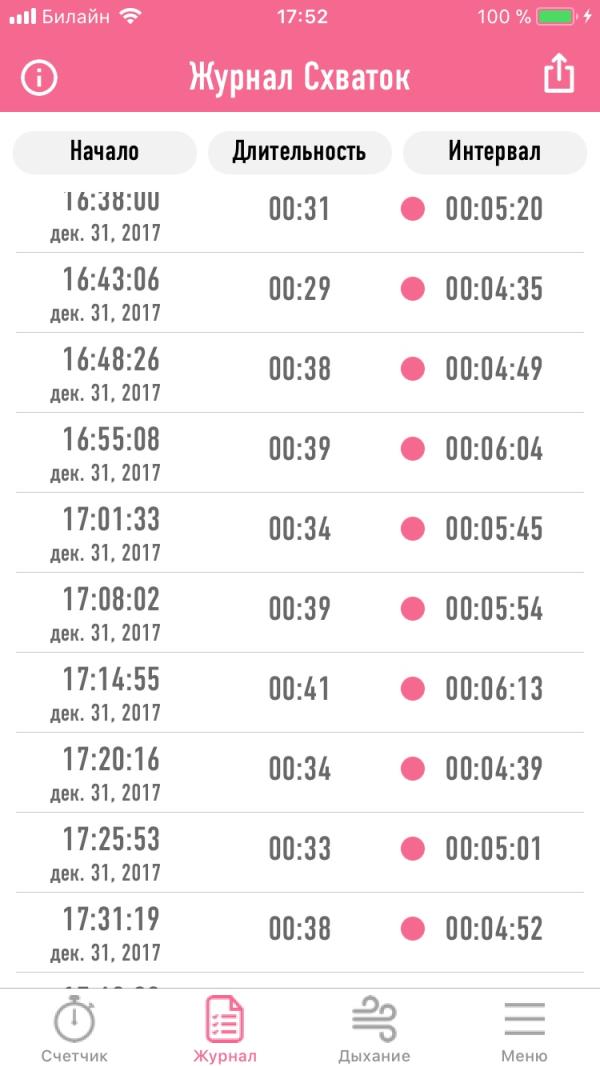Tap pink dot beside interval 00:05:20
This screenshot has height=1066, width=600.
[x=412, y=209]
